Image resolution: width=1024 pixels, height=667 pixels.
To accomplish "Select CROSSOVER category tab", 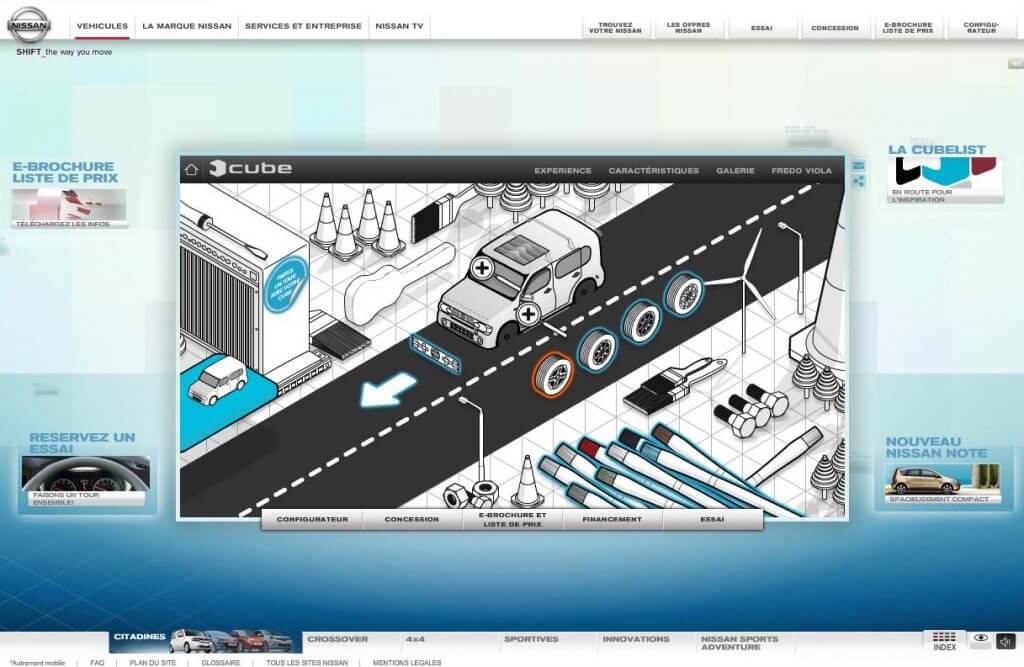I will [x=338, y=640].
